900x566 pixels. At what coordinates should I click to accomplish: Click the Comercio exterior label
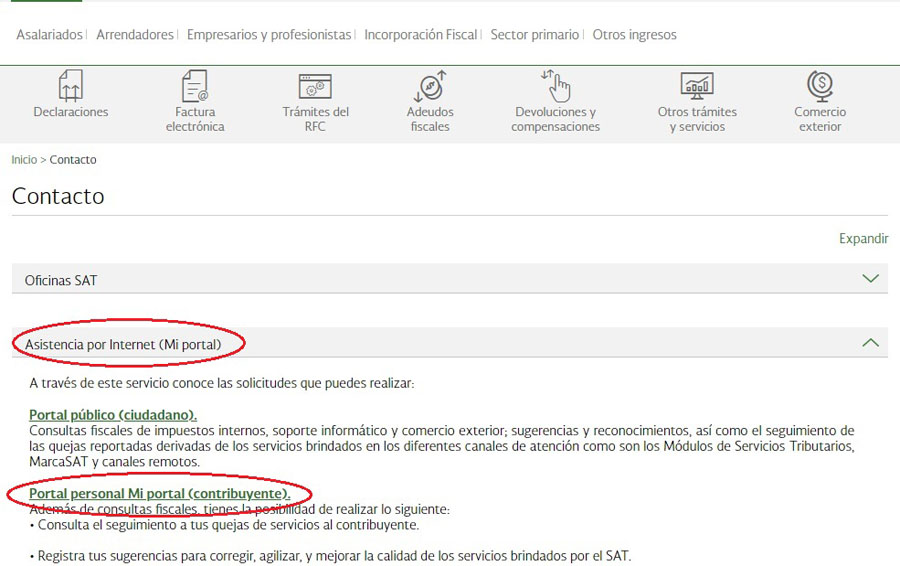820,119
